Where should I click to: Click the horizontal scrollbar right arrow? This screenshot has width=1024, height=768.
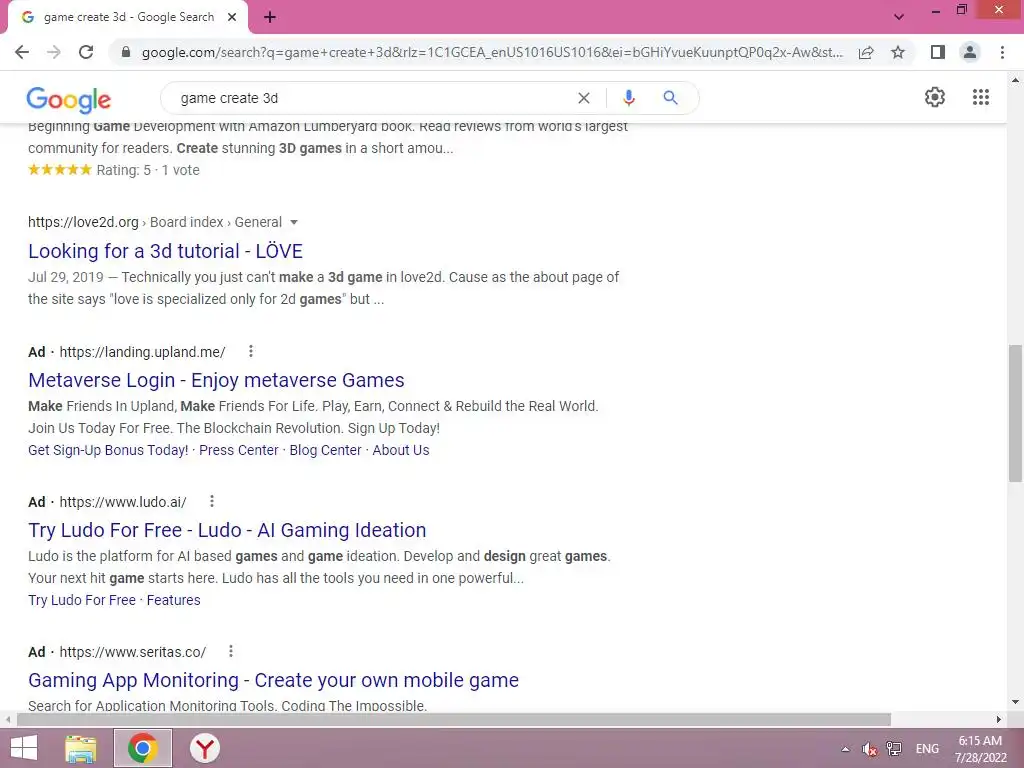(998, 719)
